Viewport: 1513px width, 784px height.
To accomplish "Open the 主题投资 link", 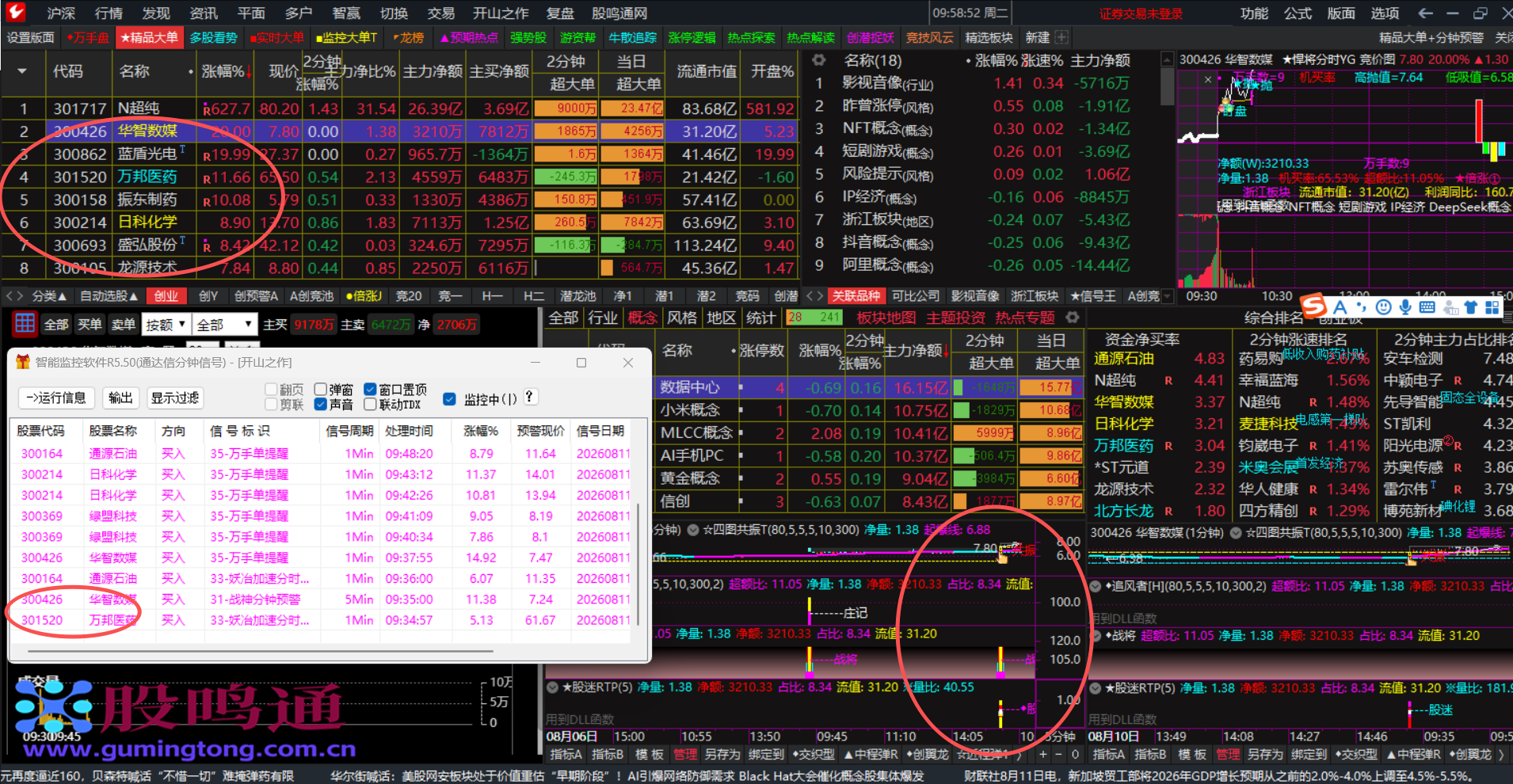I will click(955, 318).
